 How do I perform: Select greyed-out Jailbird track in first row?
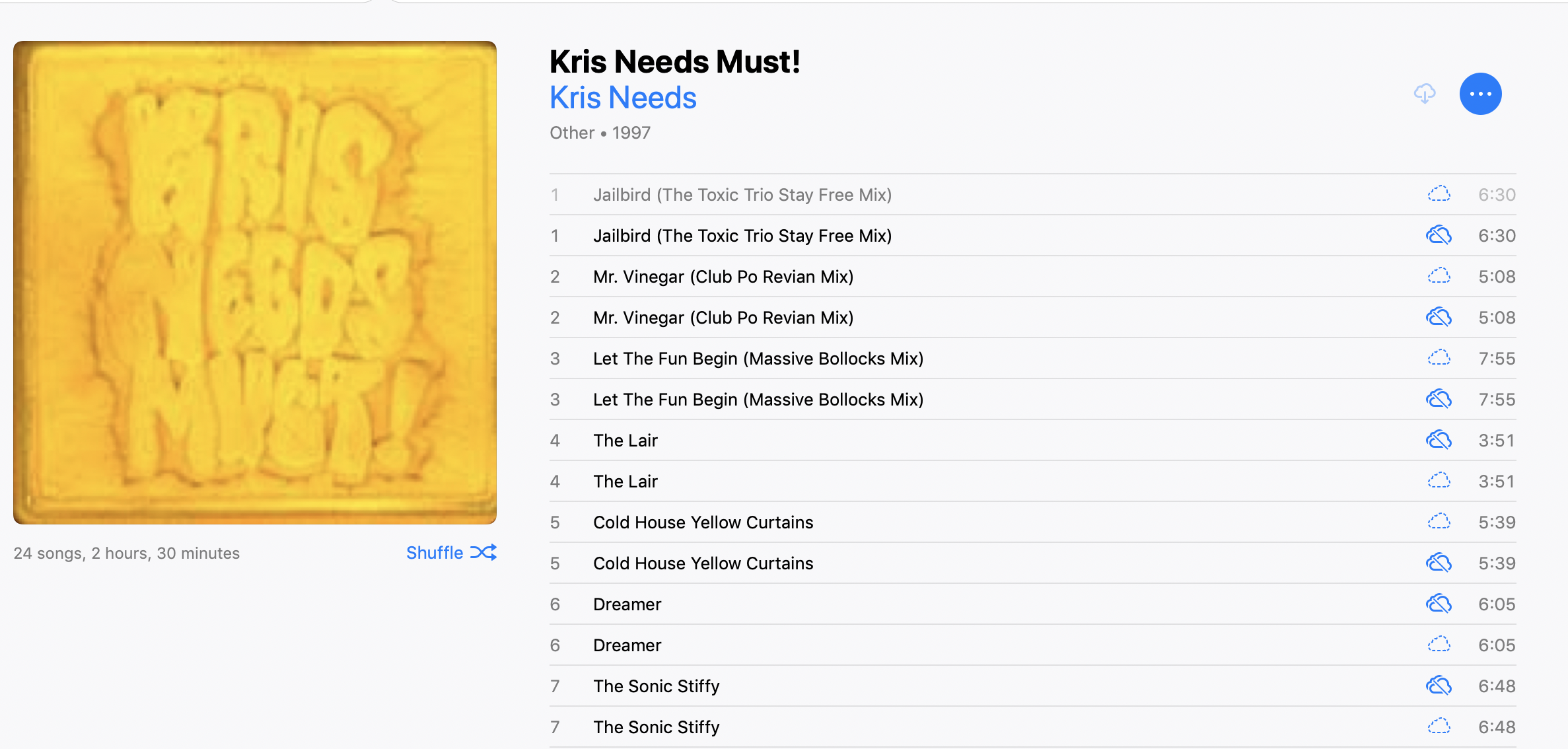pyautogui.click(x=1032, y=195)
